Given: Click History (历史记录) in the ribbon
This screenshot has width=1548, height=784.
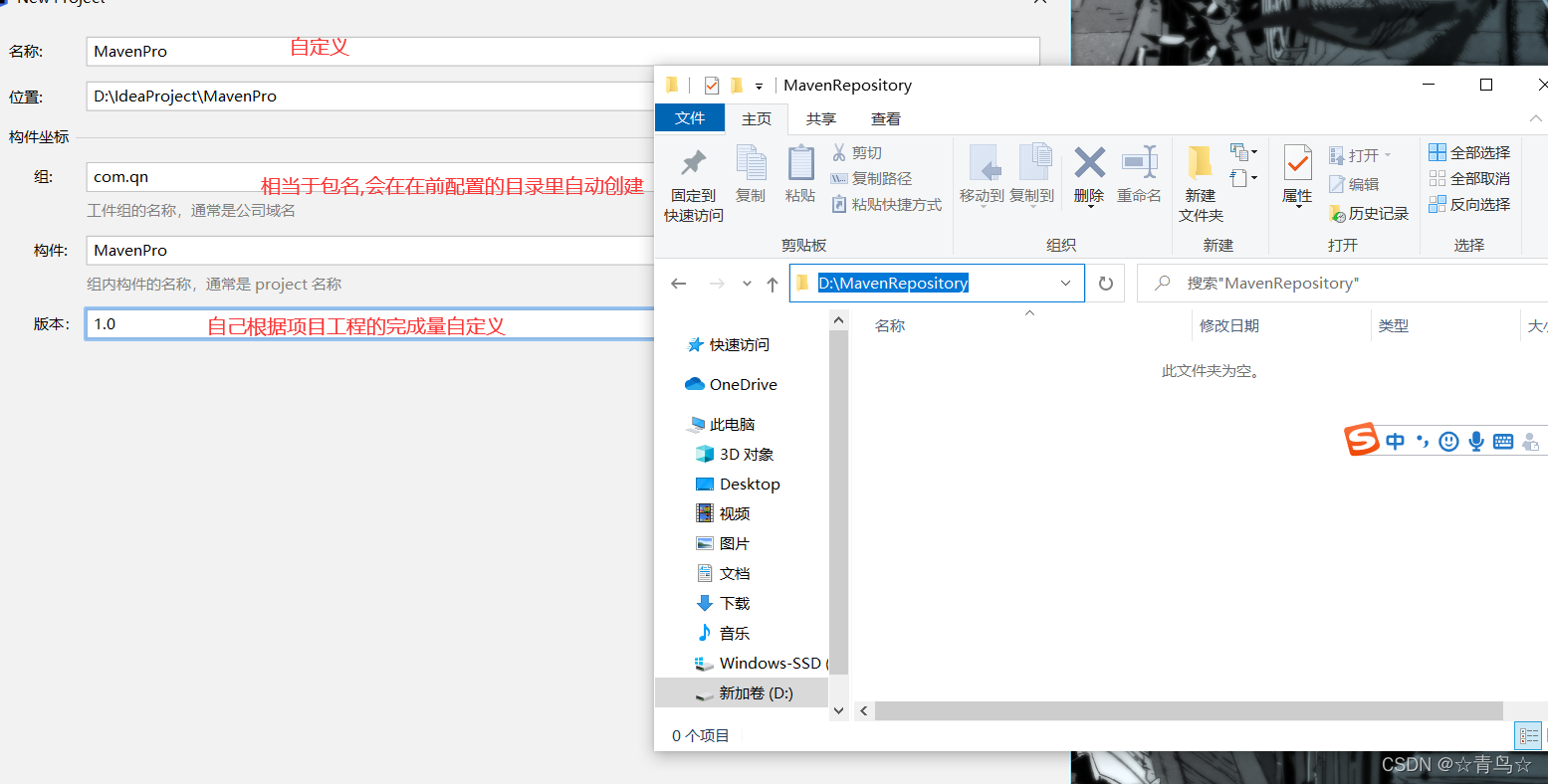Looking at the screenshot, I should point(1369,213).
